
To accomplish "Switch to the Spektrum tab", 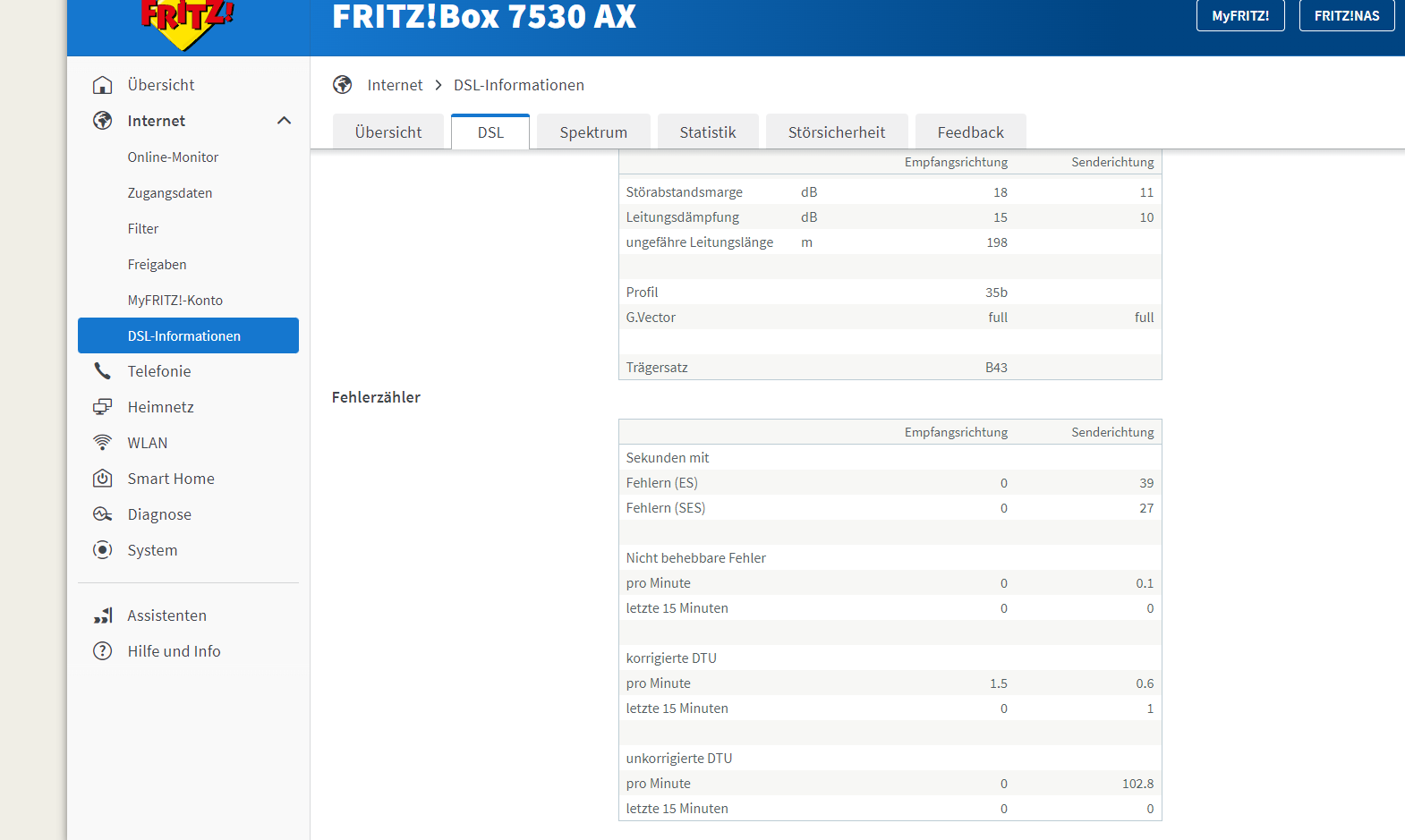I will click(x=593, y=132).
